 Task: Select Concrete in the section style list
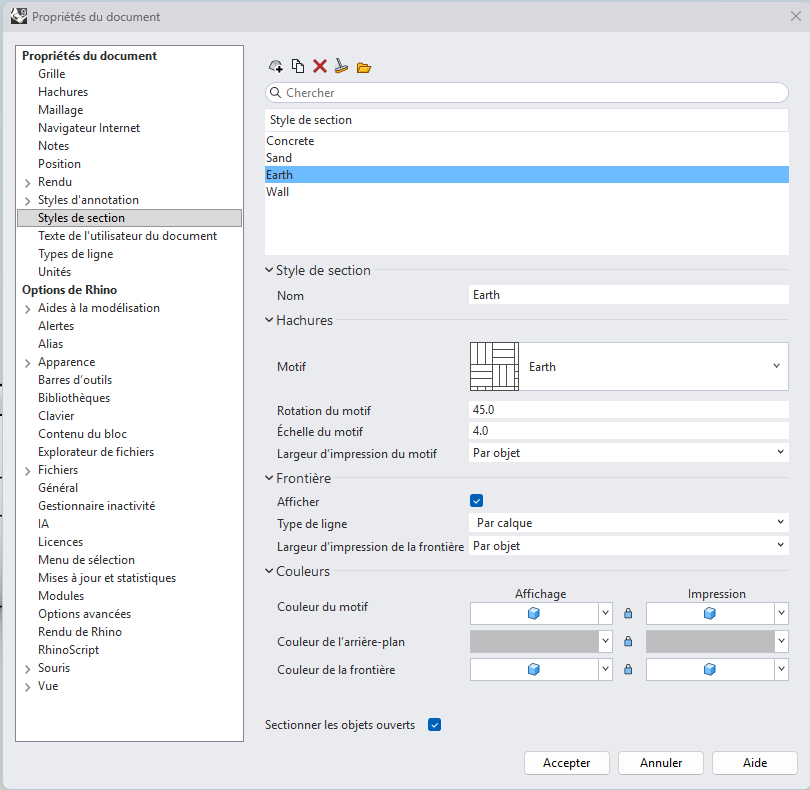(x=527, y=141)
